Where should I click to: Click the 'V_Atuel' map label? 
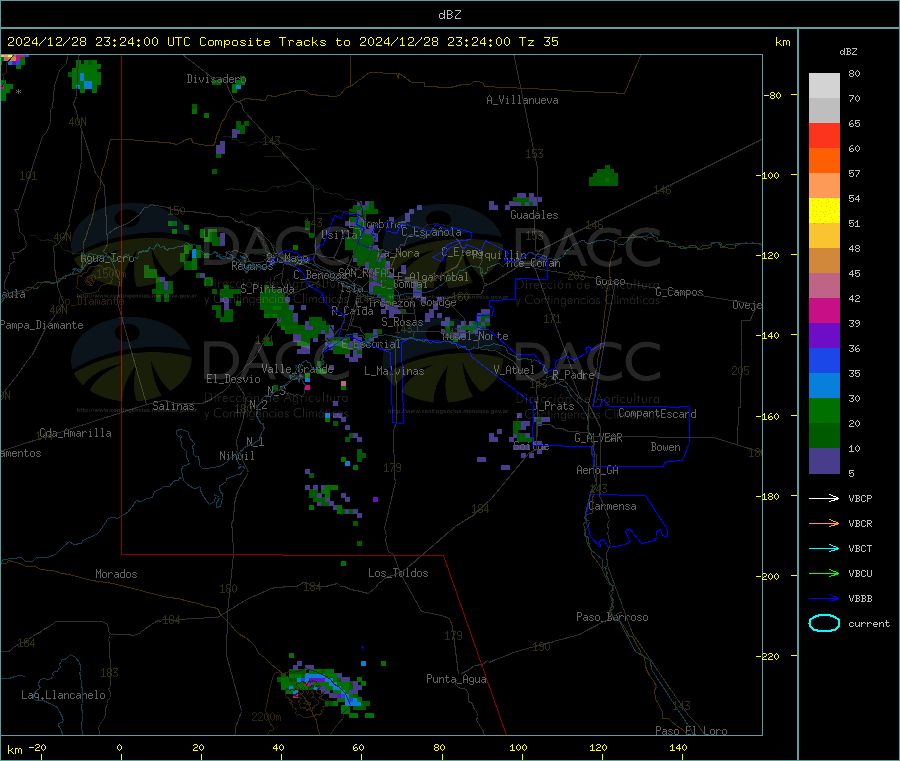tap(514, 370)
